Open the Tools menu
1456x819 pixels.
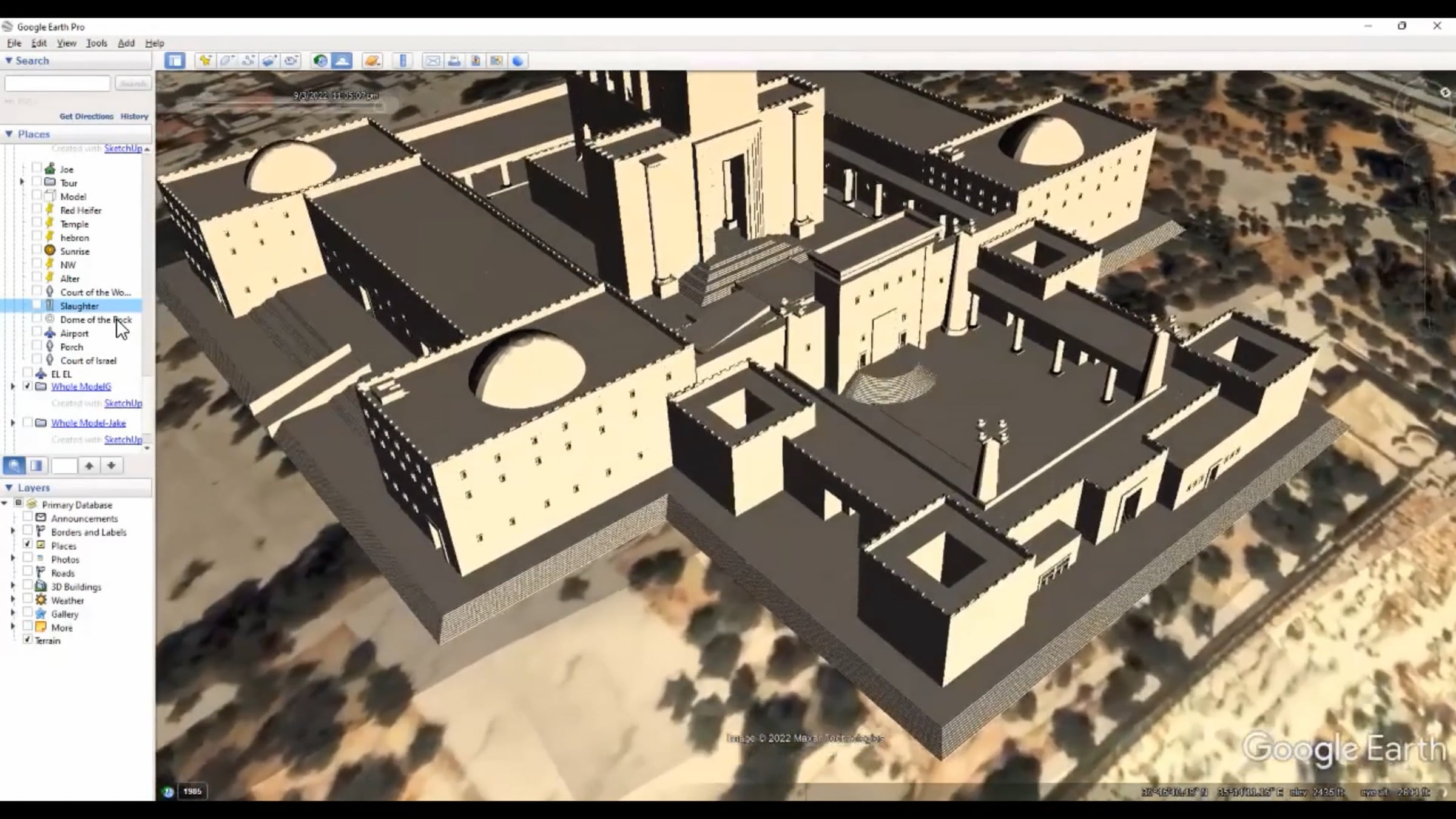click(x=96, y=43)
